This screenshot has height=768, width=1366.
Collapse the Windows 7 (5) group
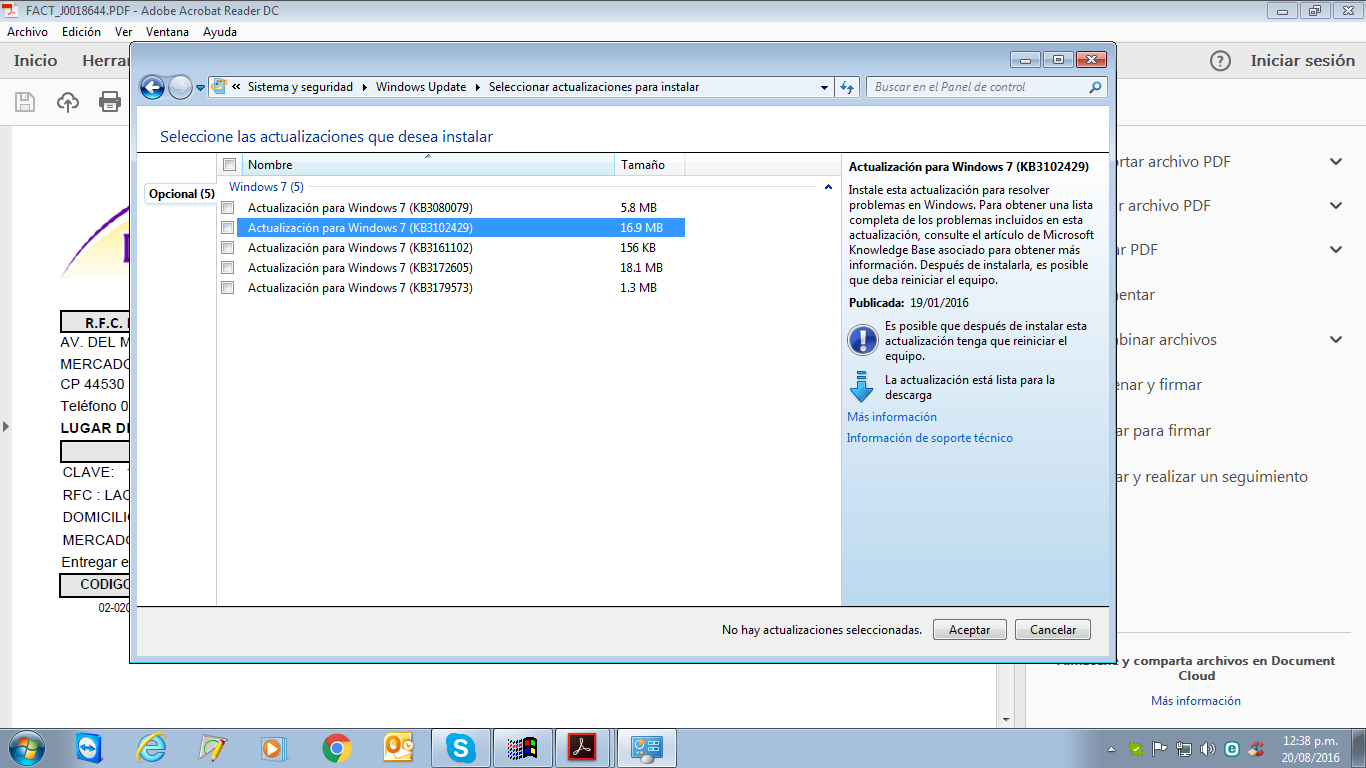pos(828,187)
